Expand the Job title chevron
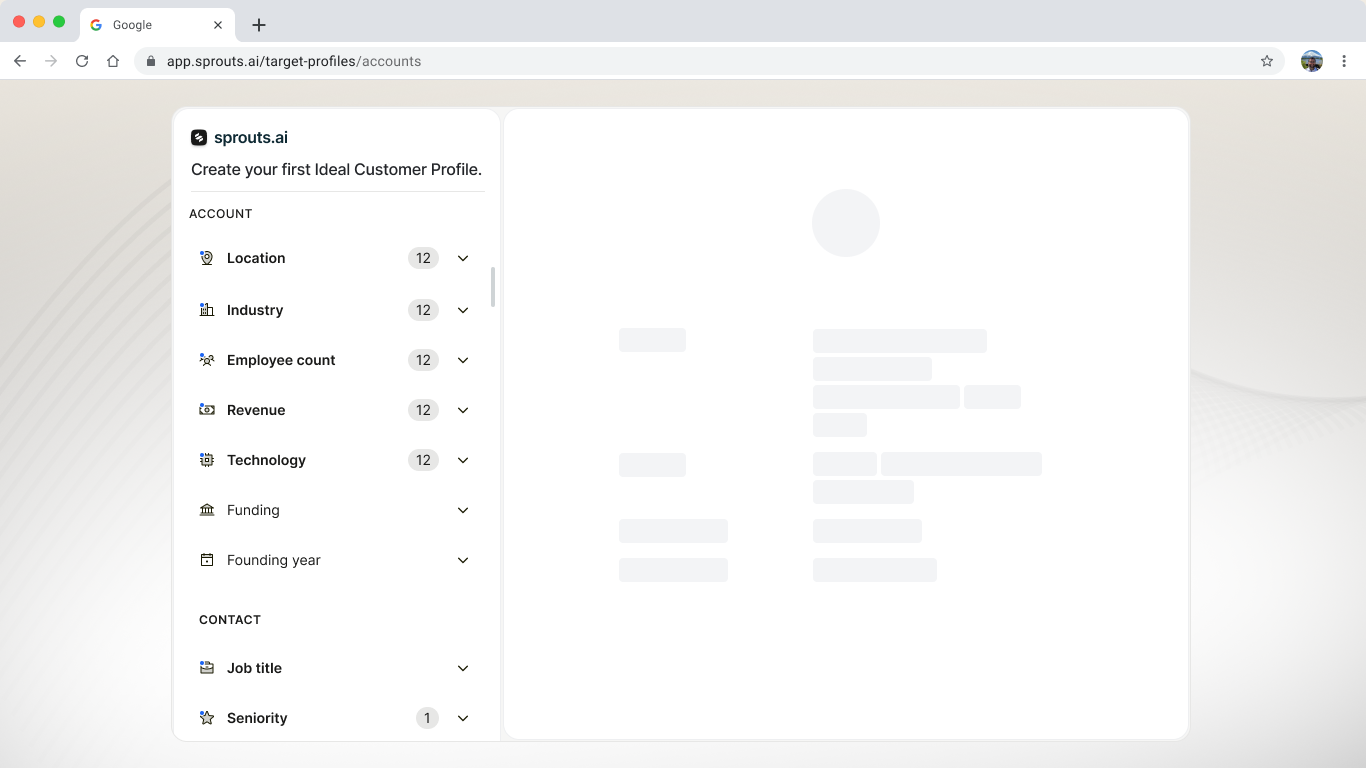The height and width of the screenshot is (768, 1366). 463,668
